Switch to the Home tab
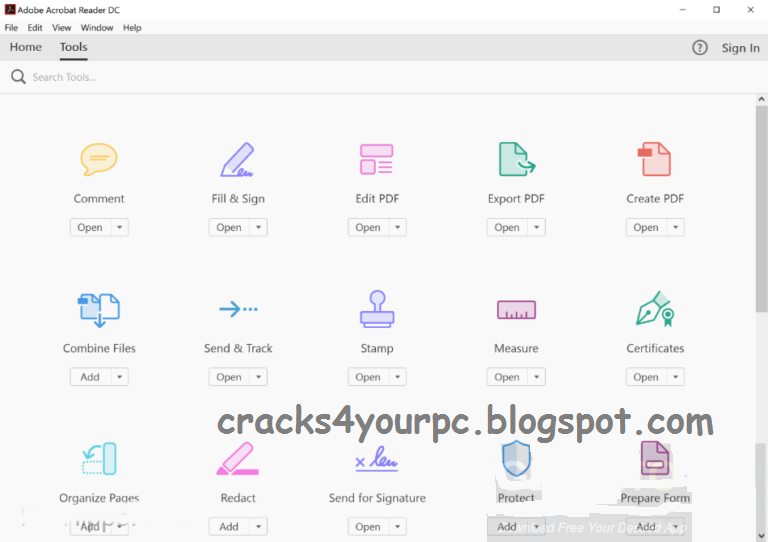 26,47
